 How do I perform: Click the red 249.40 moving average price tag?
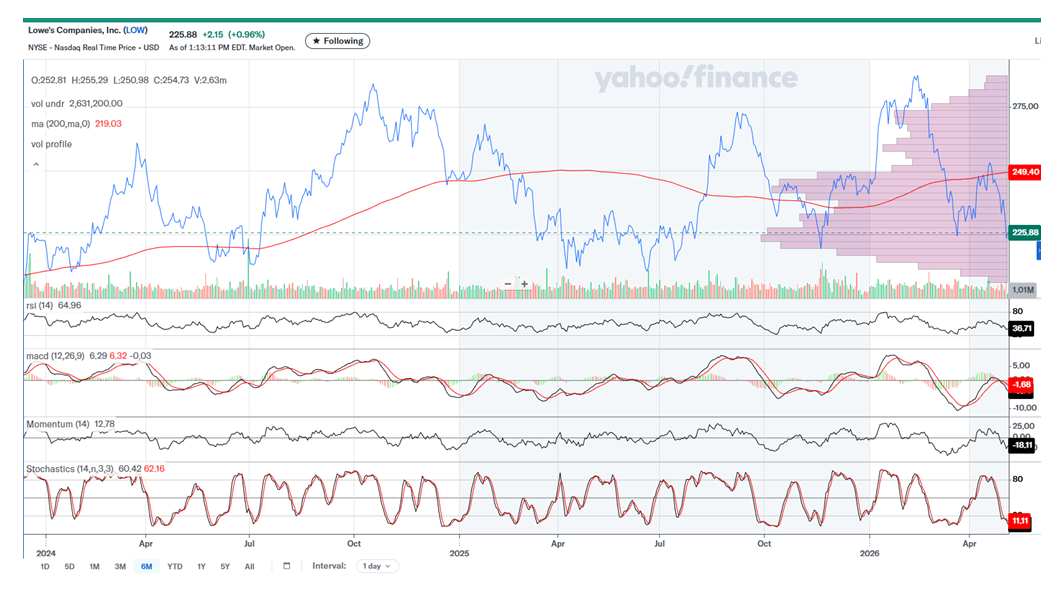[x=1025, y=172]
